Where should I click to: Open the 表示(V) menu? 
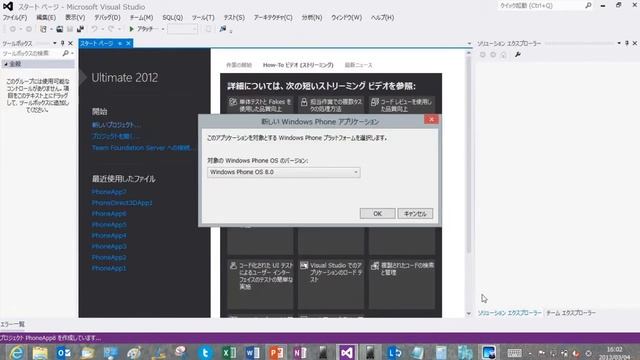pos(75,18)
